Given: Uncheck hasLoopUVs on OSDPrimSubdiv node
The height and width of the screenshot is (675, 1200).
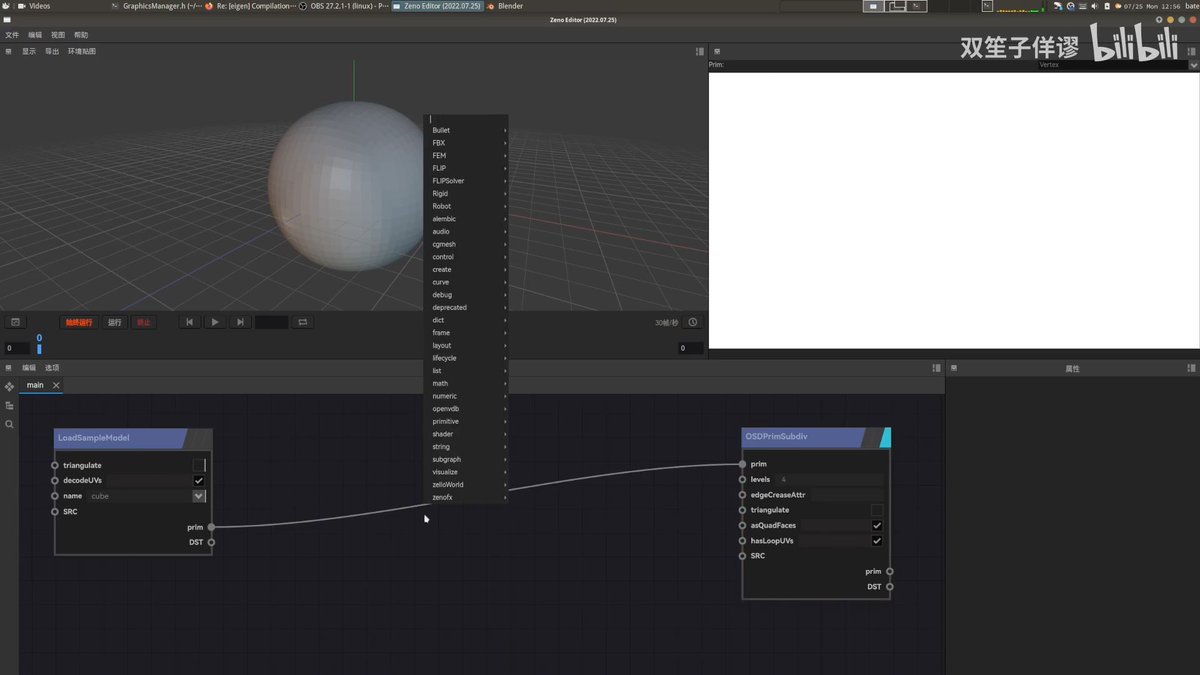Looking at the screenshot, I should (877, 541).
